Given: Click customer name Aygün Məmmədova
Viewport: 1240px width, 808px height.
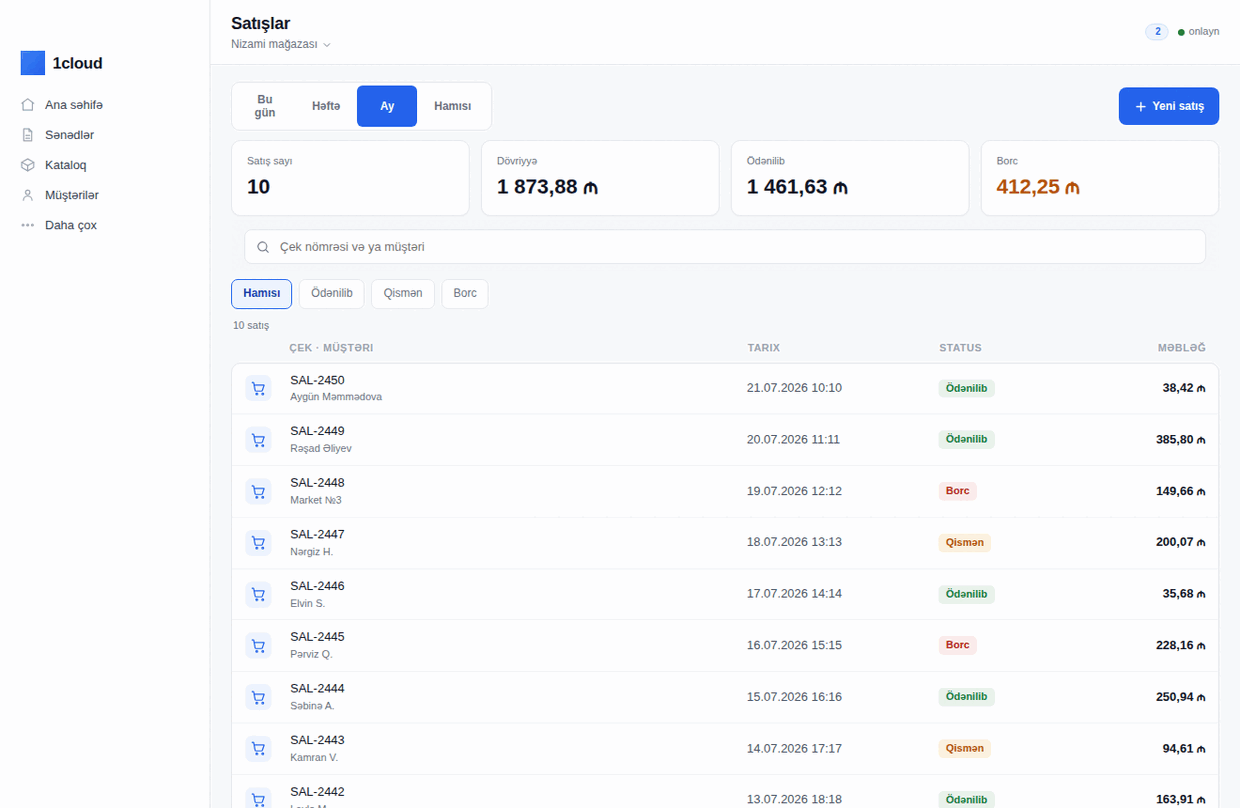Looking at the screenshot, I should pyautogui.click(x=336, y=397).
